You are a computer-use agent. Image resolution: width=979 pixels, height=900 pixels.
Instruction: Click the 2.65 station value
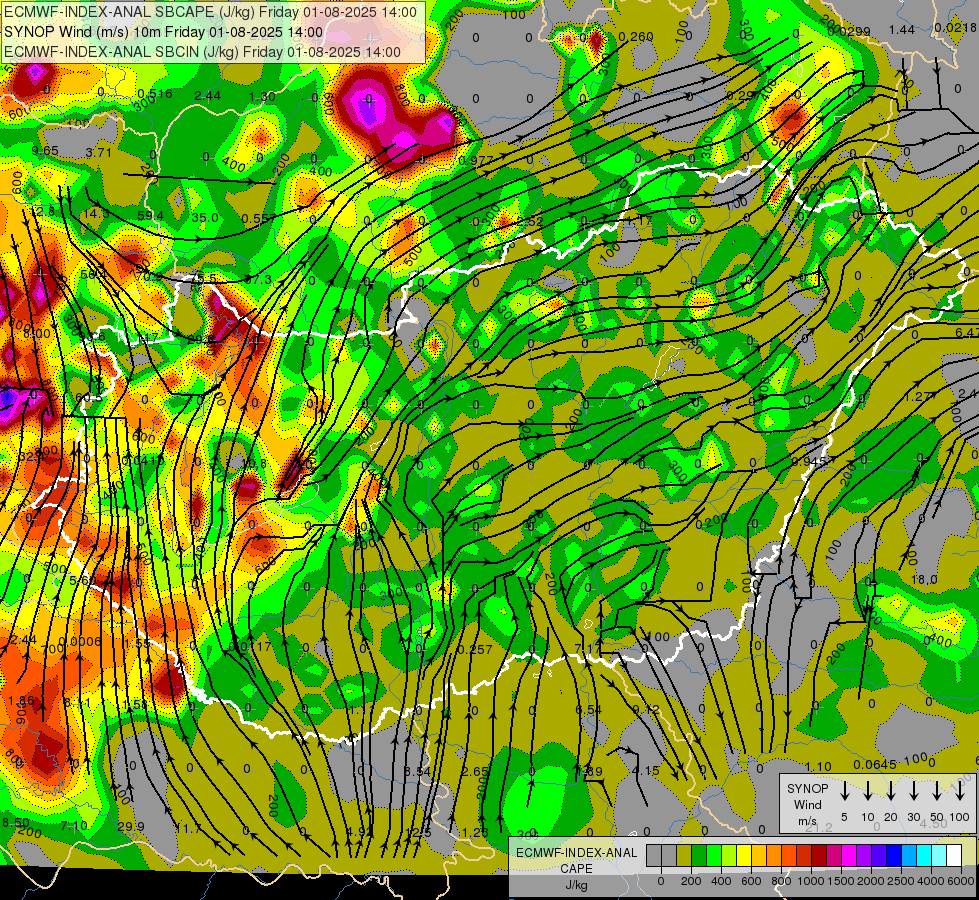click(475, 771)
